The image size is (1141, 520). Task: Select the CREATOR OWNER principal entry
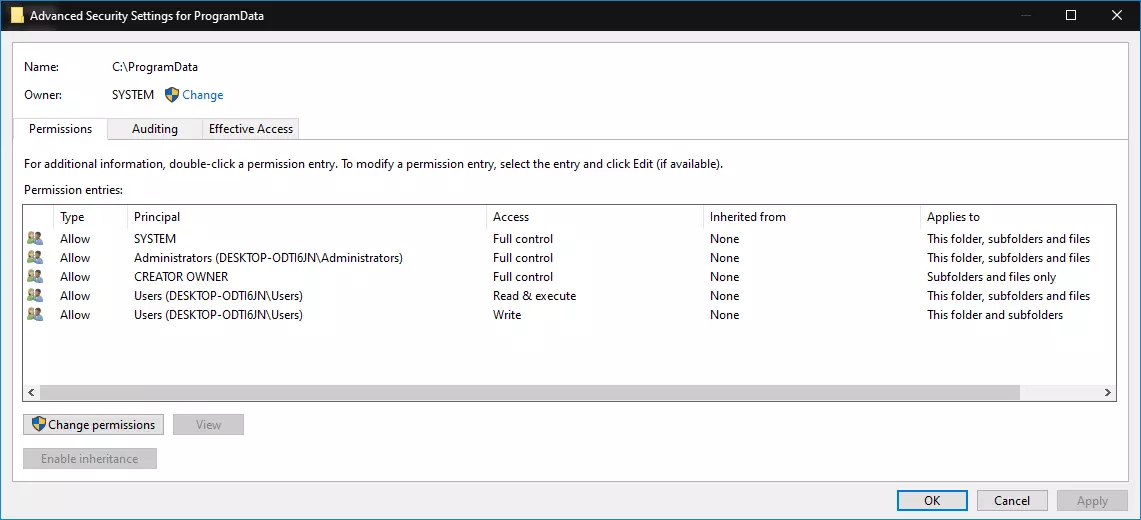click(x=181, y=276)
